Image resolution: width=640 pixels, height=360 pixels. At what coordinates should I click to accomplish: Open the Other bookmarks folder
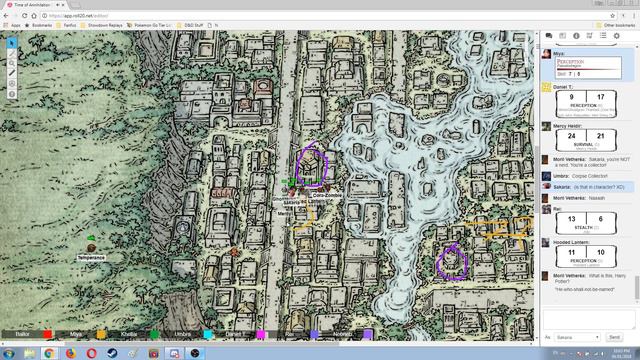click(616, 25)
